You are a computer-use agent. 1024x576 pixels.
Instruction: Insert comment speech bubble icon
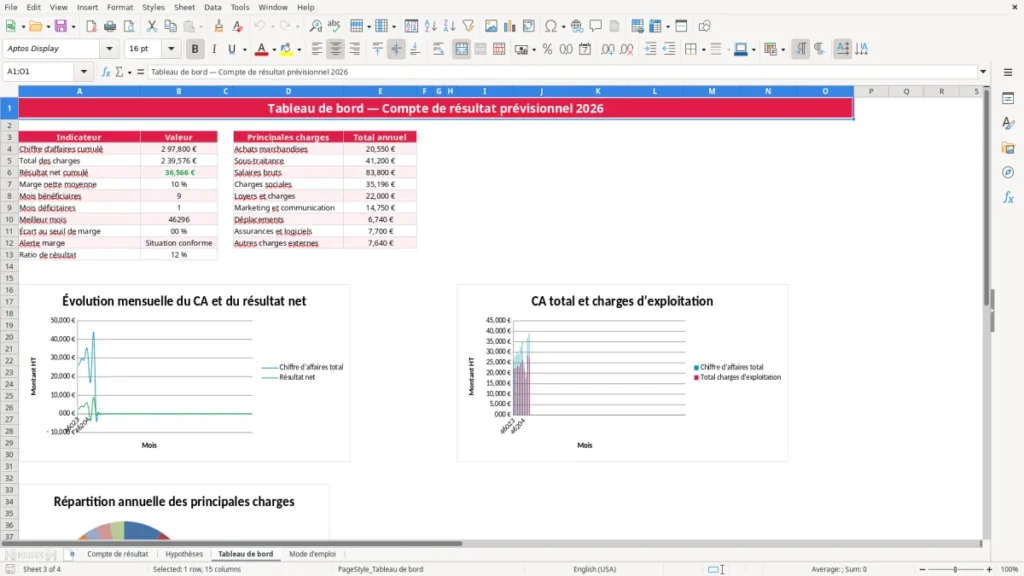pyautogui.click(x=596, y=26)
